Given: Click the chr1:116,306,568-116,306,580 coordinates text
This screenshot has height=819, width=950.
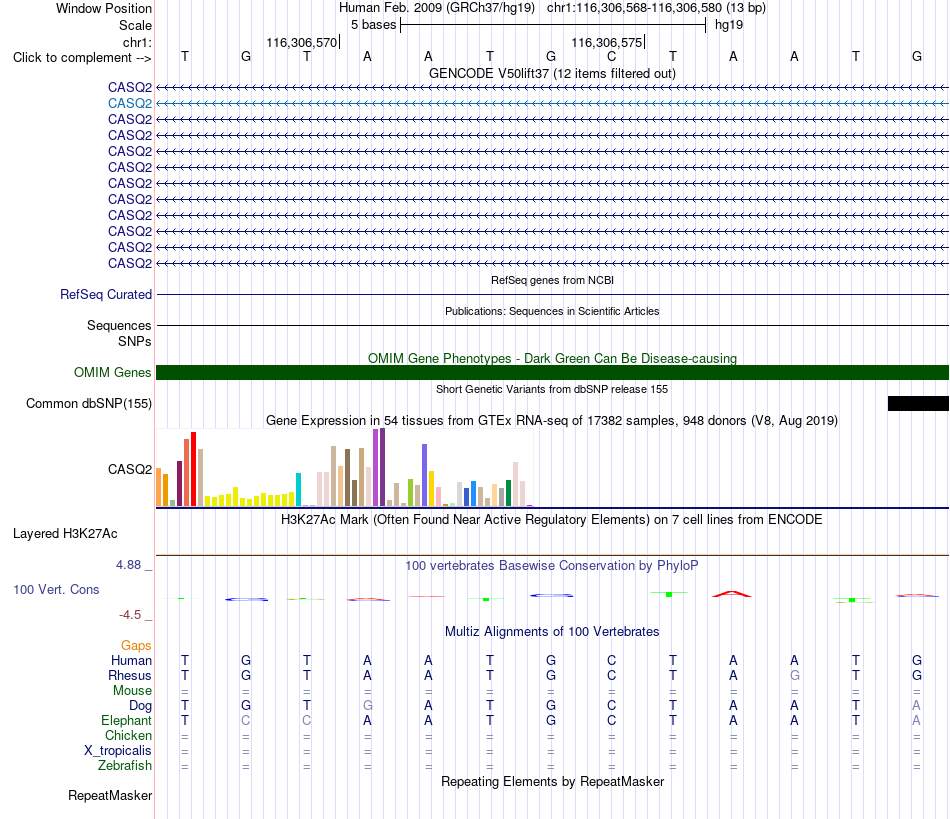Looking at the screenshot, I should point(634,8).
